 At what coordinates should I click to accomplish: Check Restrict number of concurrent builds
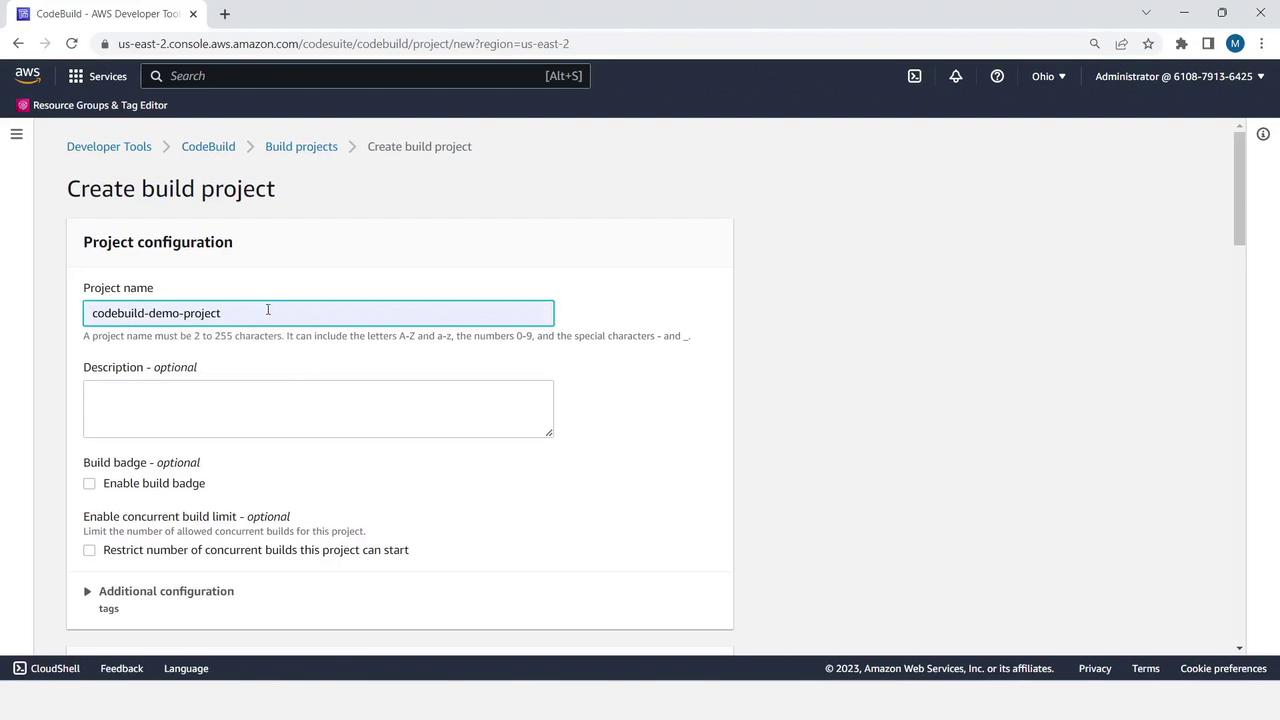coord(90,551)
